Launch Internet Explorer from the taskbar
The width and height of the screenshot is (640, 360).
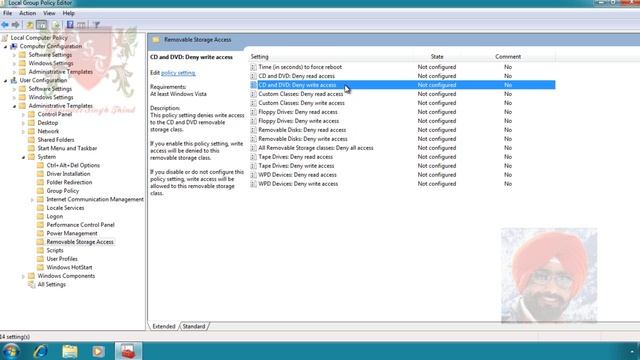[x=40, y=351]
